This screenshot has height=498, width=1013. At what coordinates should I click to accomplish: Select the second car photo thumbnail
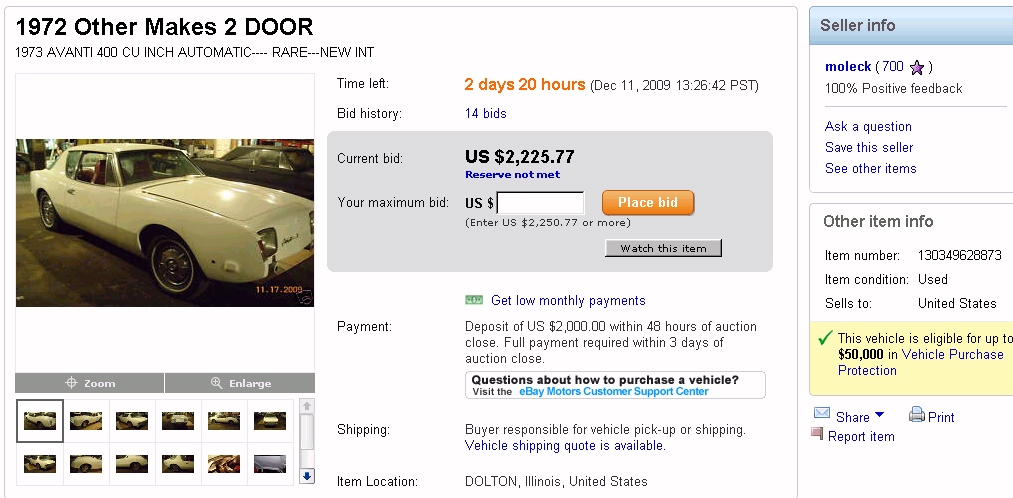point(86,421)
